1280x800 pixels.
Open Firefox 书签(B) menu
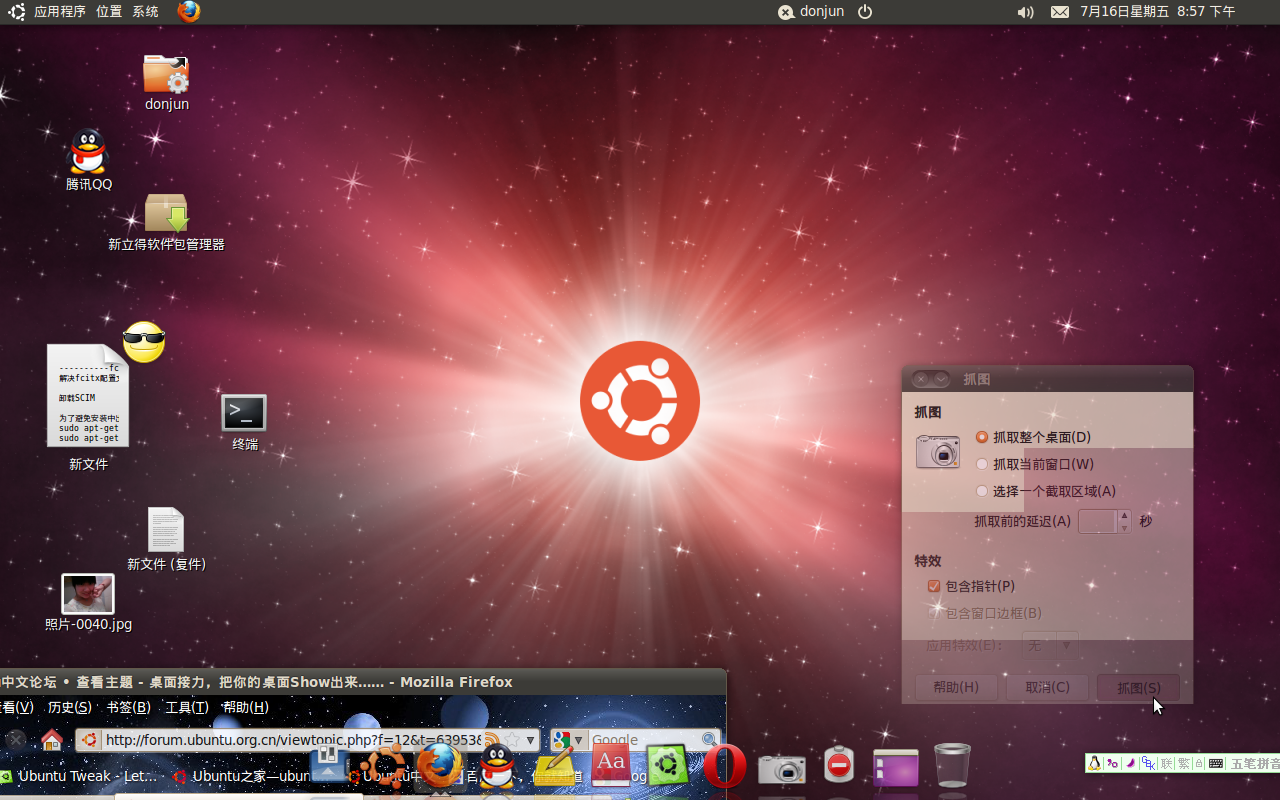[x=128, y=707]
